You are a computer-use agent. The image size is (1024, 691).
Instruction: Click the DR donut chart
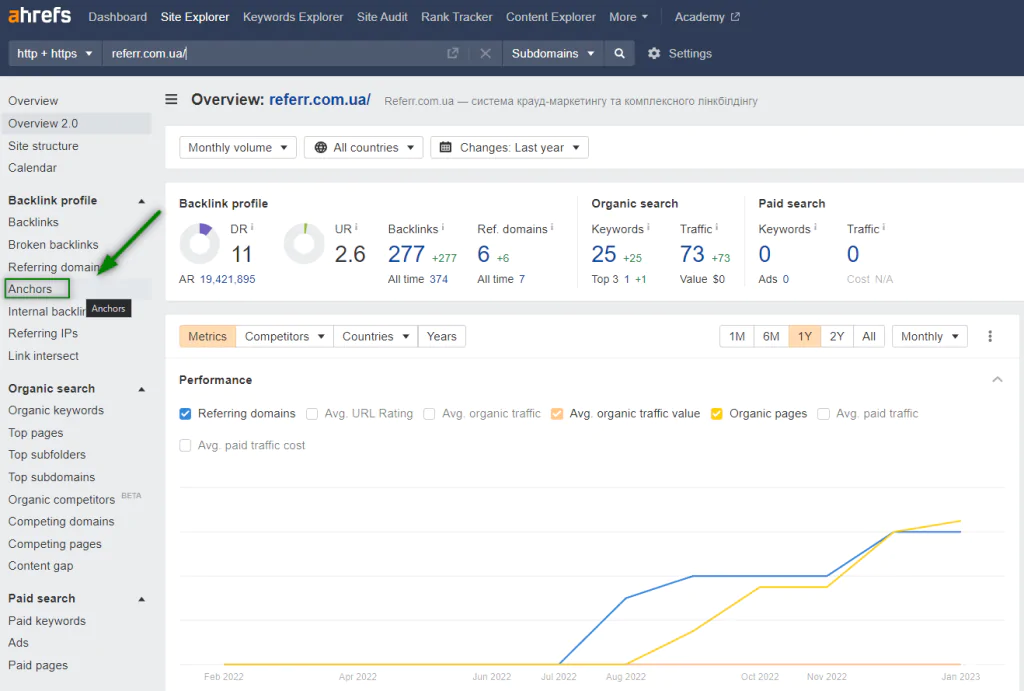pos(200,244)
